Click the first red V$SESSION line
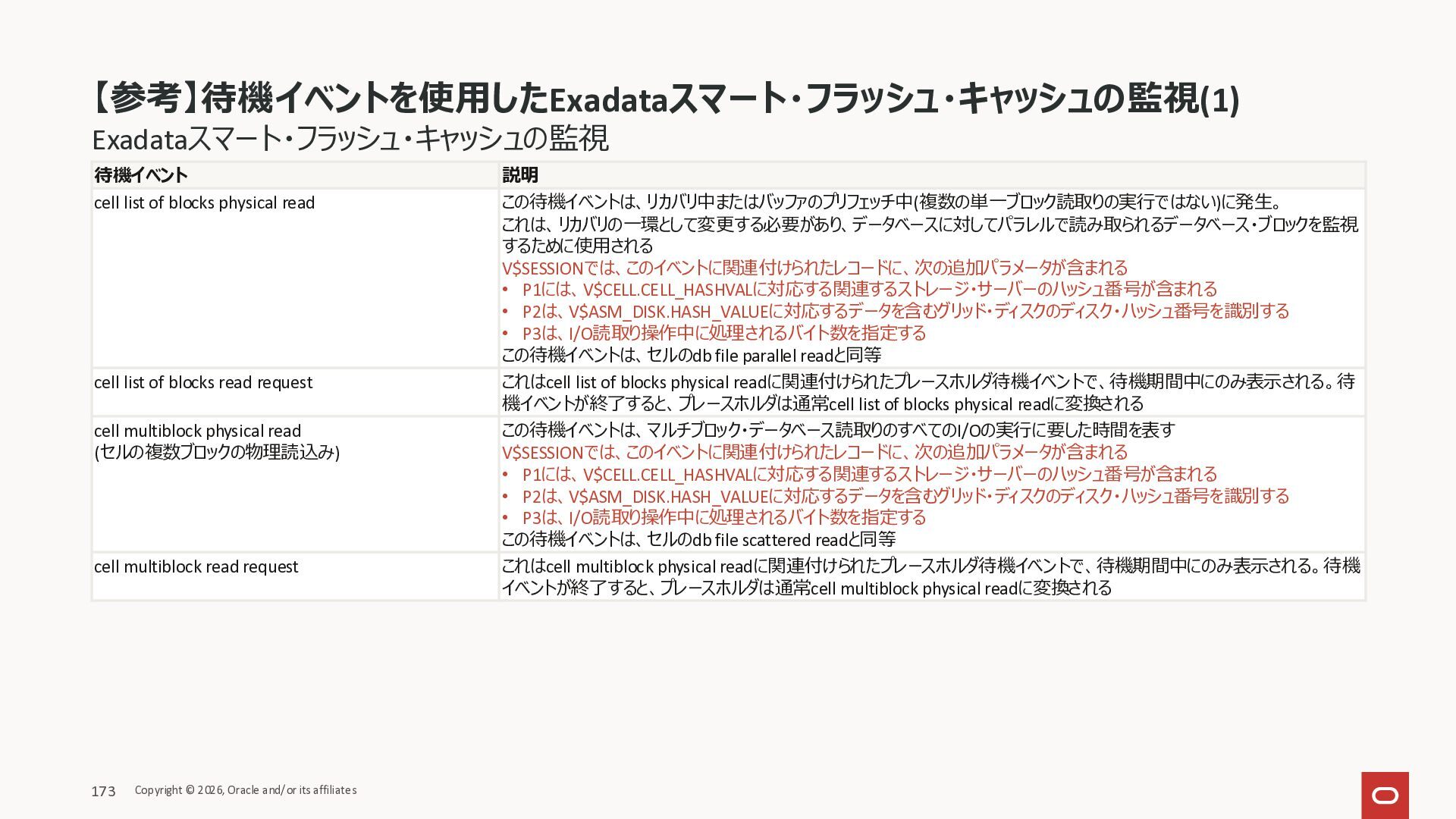 [814, 268]
